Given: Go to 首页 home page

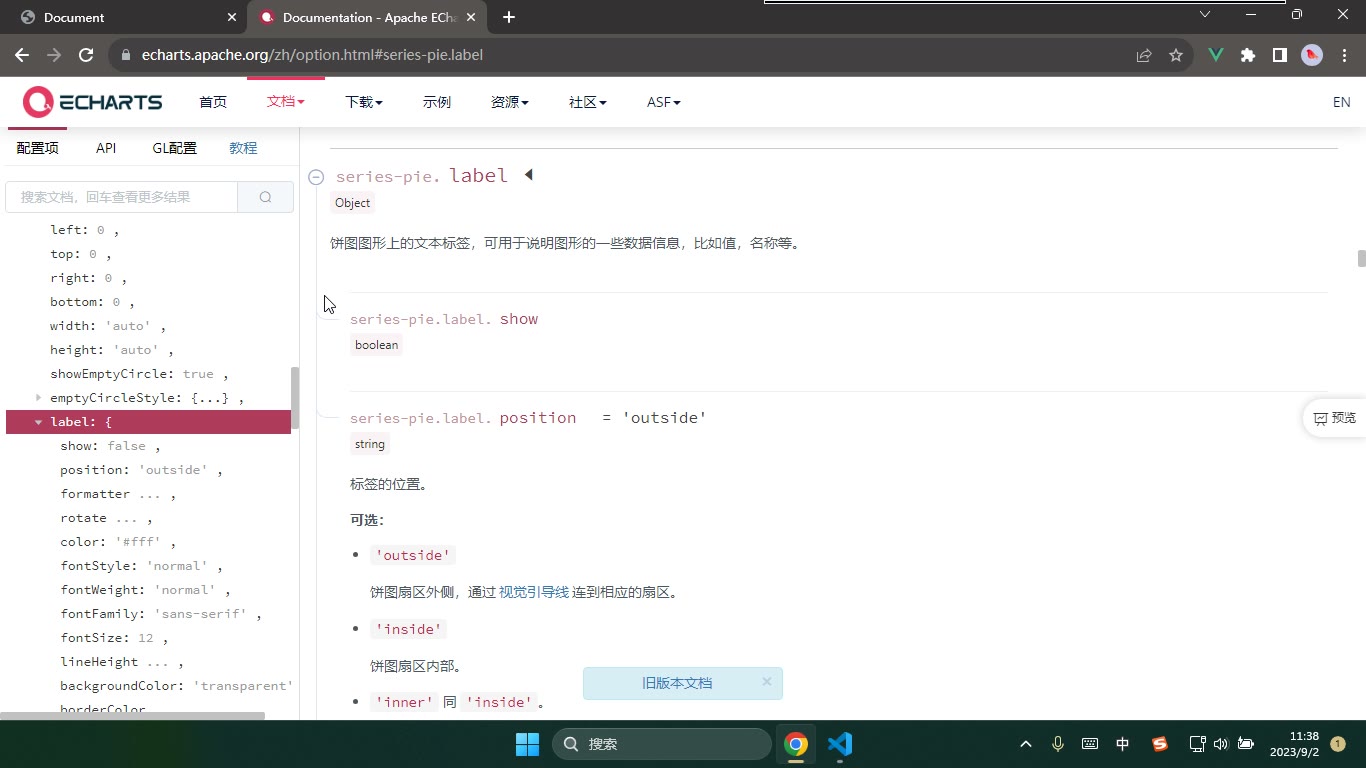Looking at the screenshot, I should (x=213, y=102).
